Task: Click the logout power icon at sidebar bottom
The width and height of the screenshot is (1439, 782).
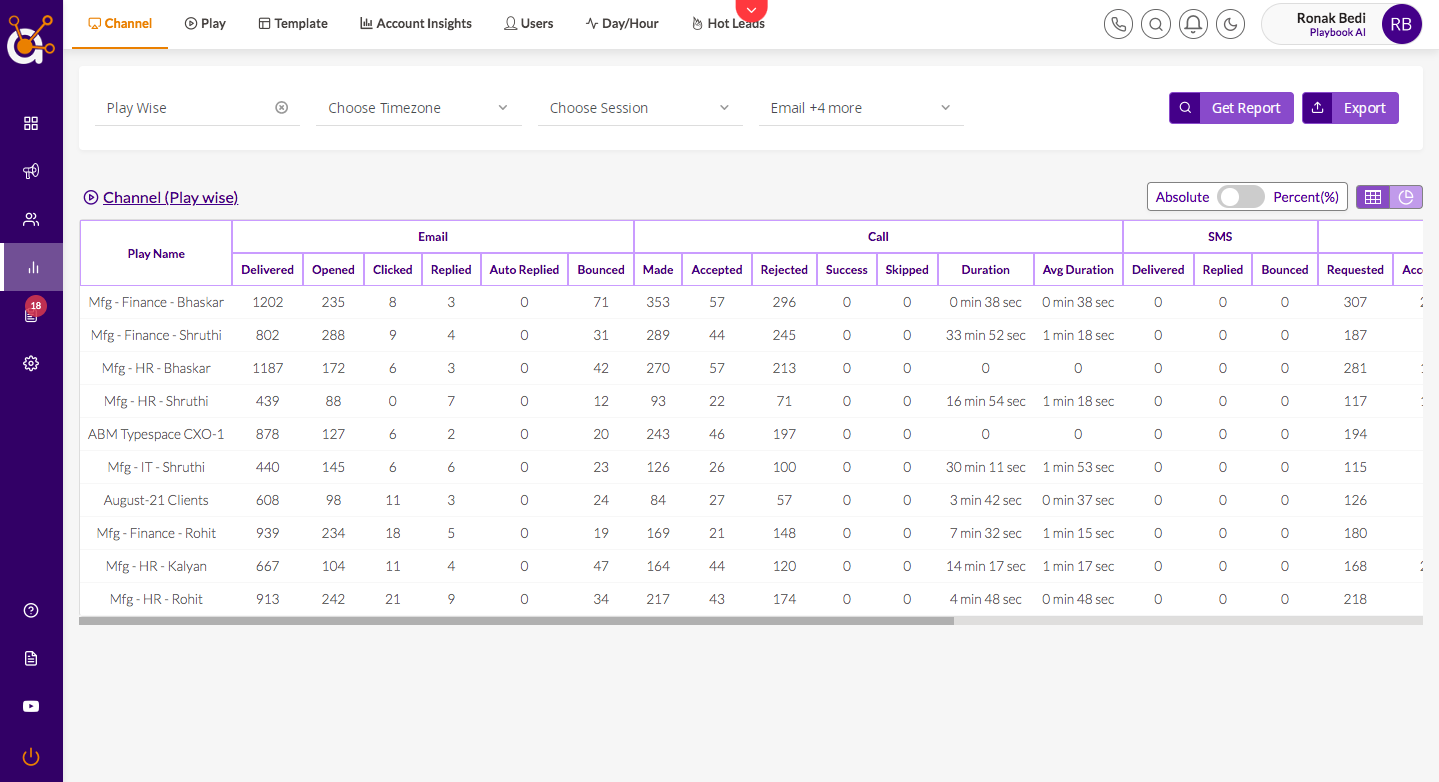Action: [x=30, y=757]
